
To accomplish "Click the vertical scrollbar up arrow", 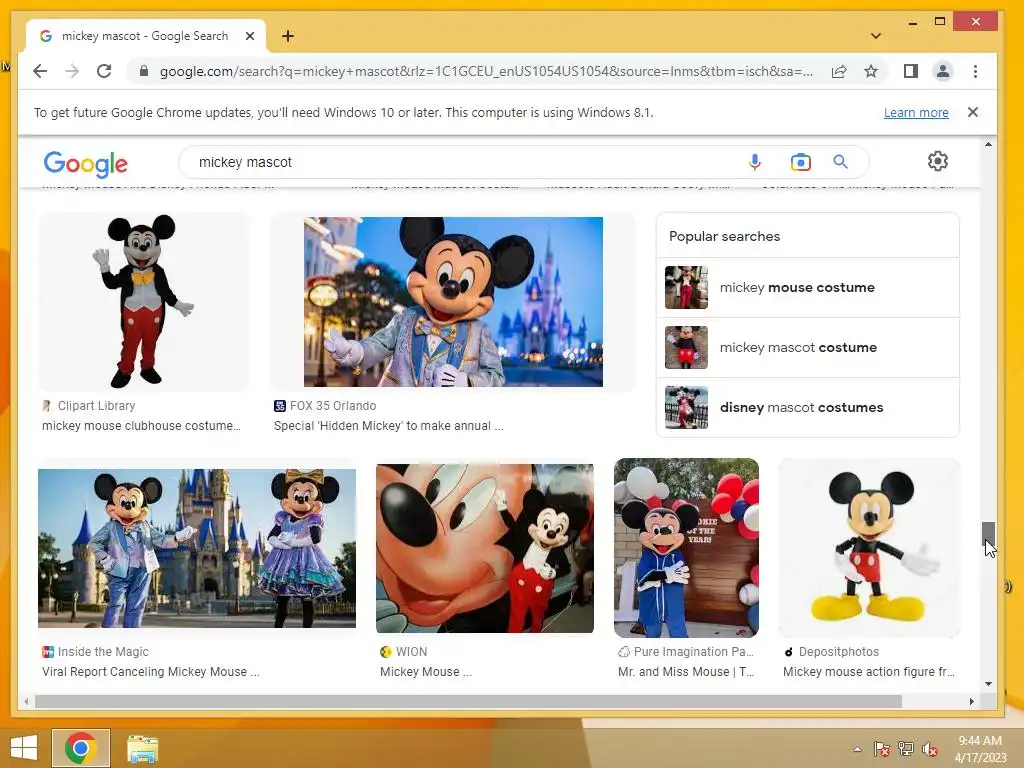I will pyautogui.click(x=988, y=144).
